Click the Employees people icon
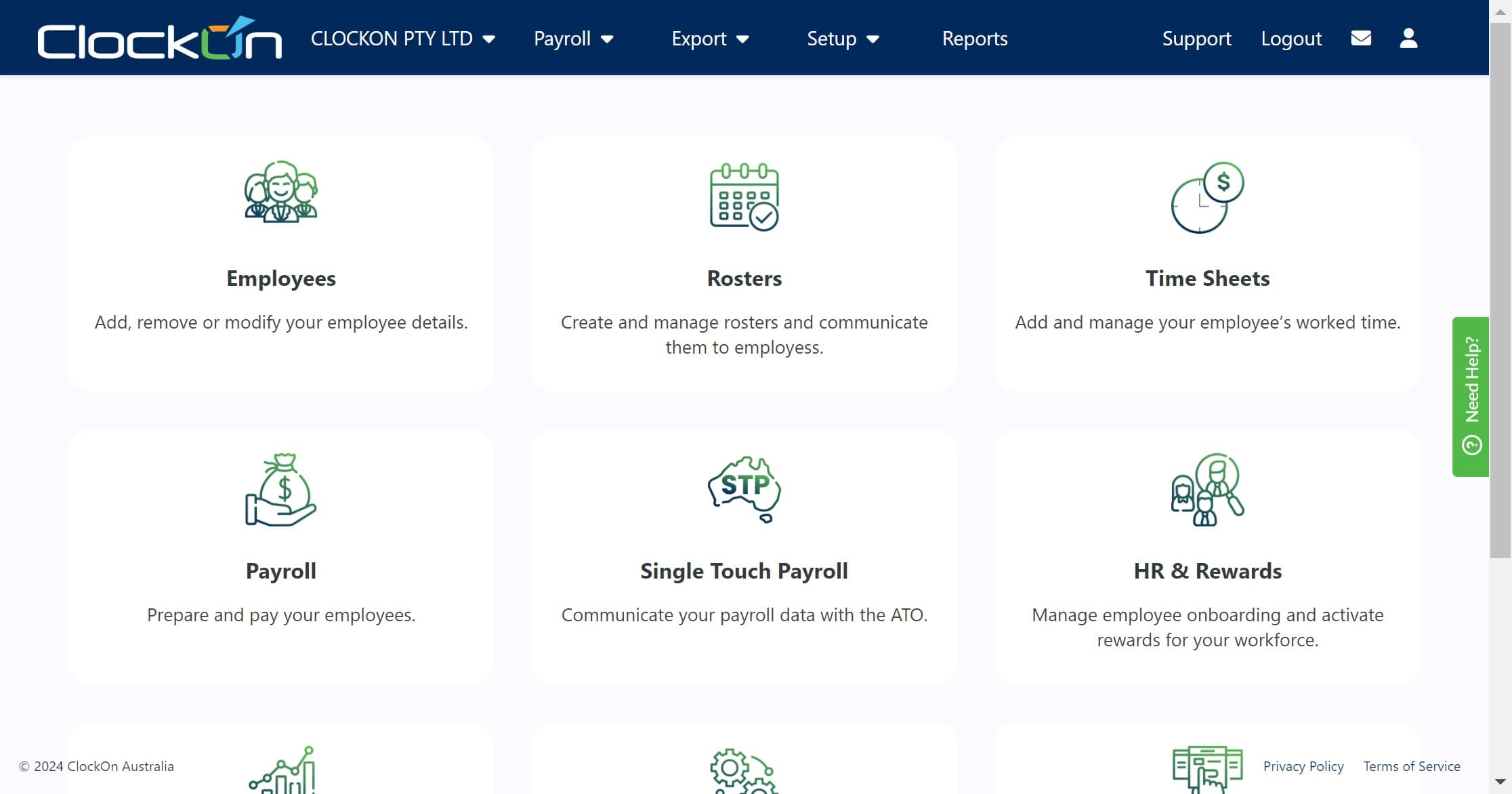1512x794 pixels. click(x=281, y=192)
